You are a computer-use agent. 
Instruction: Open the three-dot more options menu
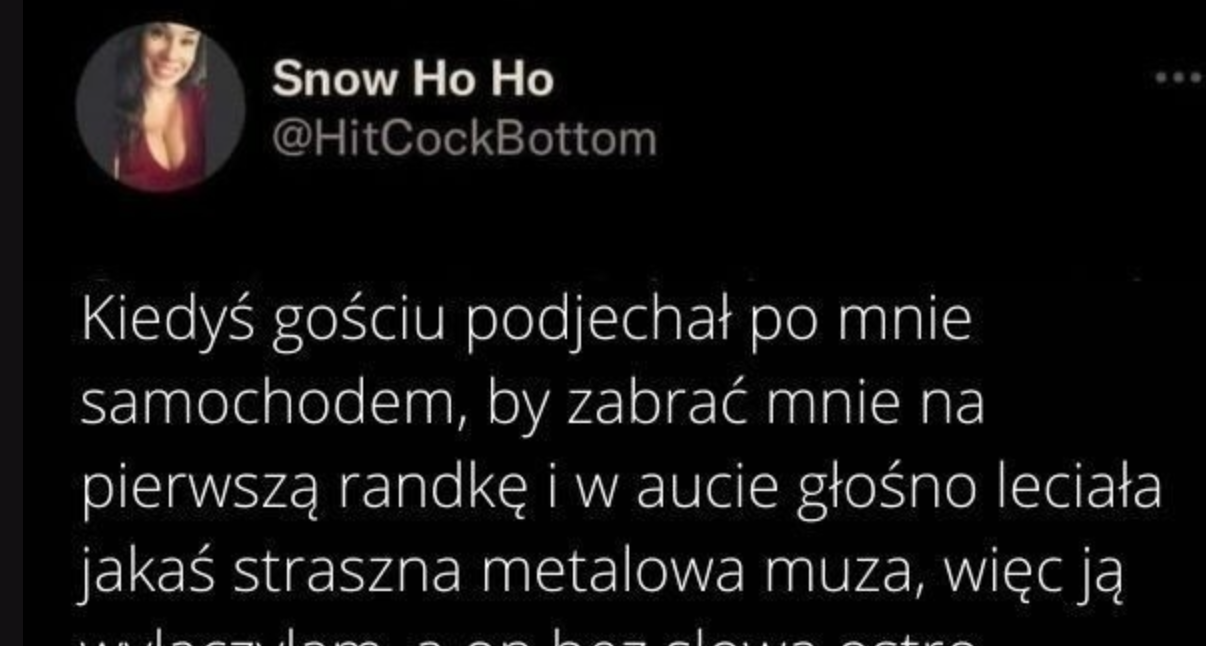[1179, 77]
